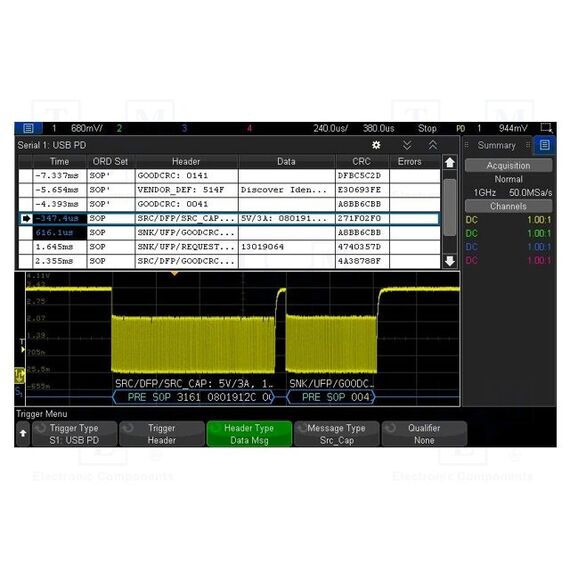Click the lister vertical scrollbar thumb

pos(450,208)
